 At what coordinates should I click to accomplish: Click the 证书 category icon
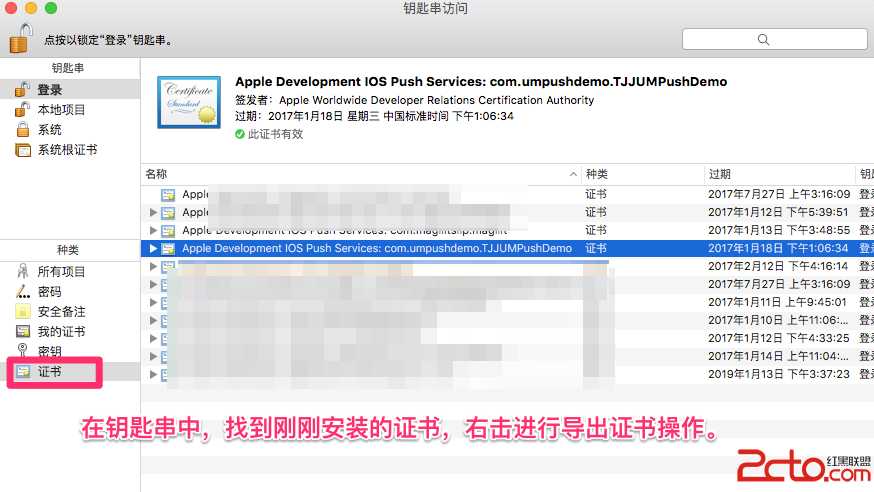(x=23, y=371)
